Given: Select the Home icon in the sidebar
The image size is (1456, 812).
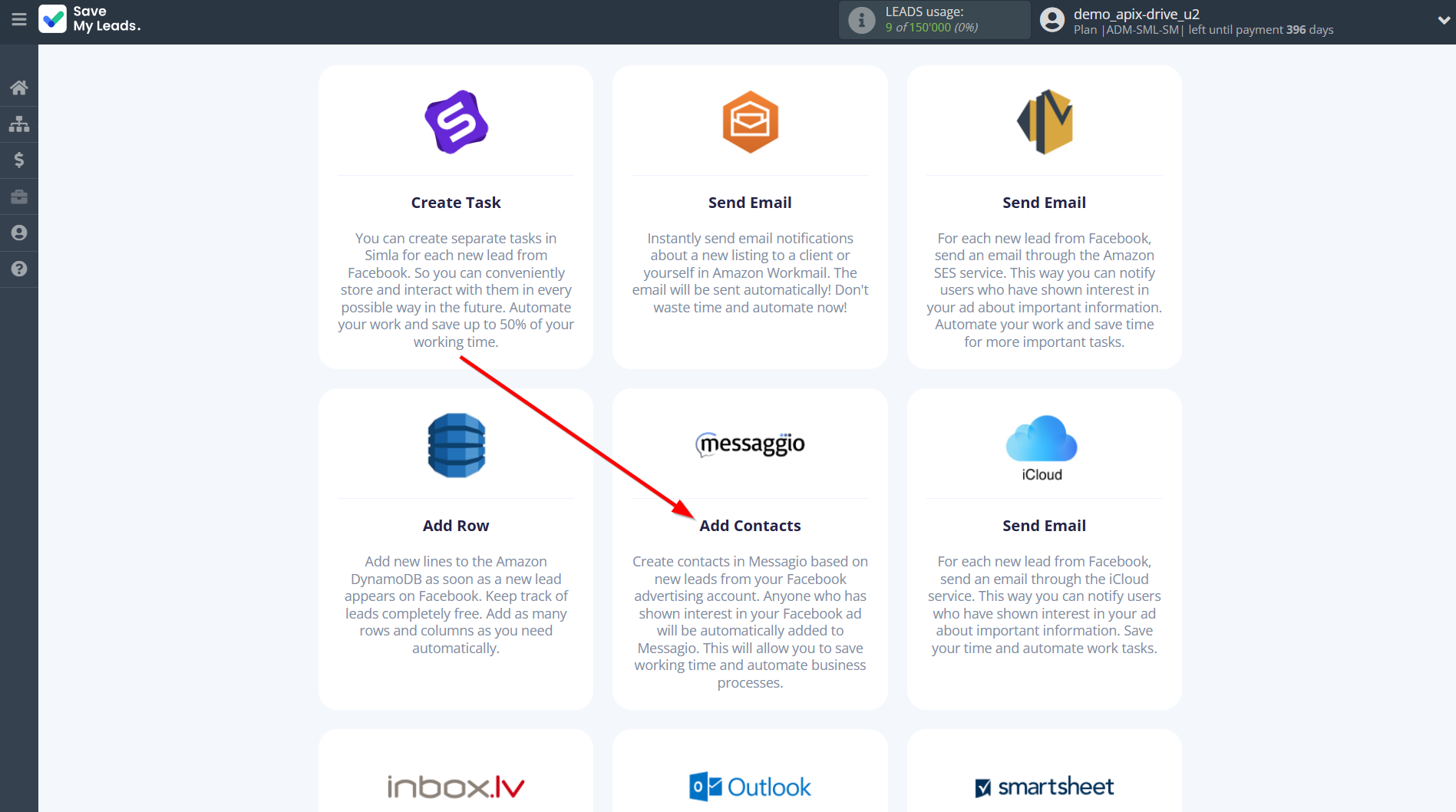Looking at the screenshot, I should coord(18,87).
